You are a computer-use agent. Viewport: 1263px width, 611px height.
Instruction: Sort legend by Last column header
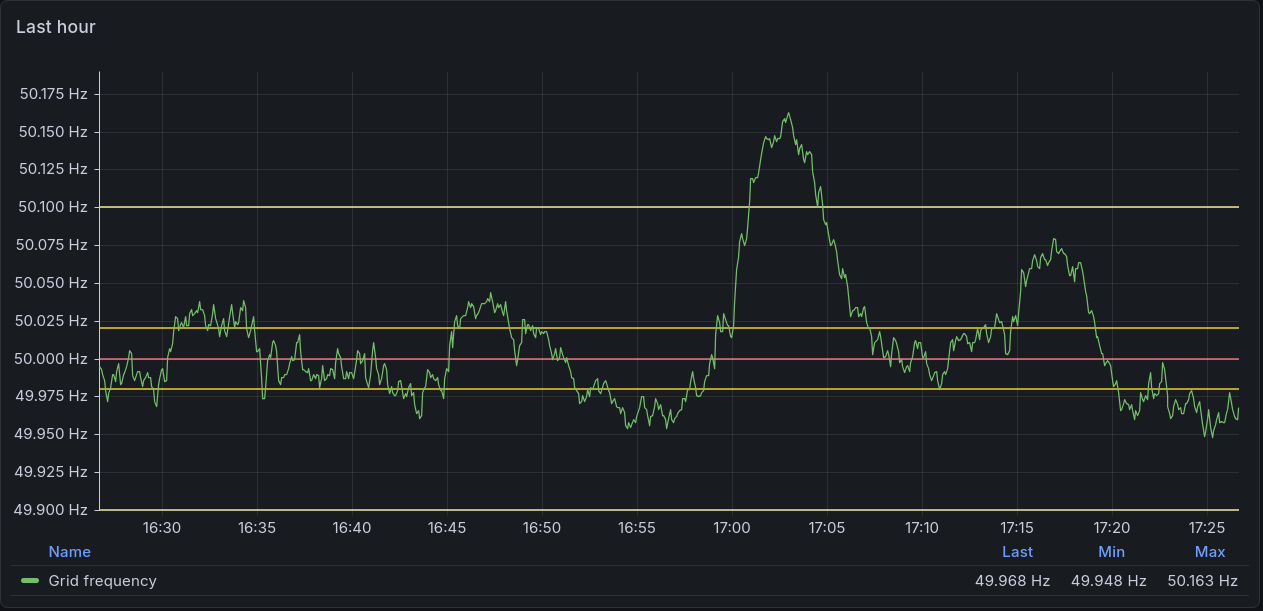click(x=1017, y=552)
